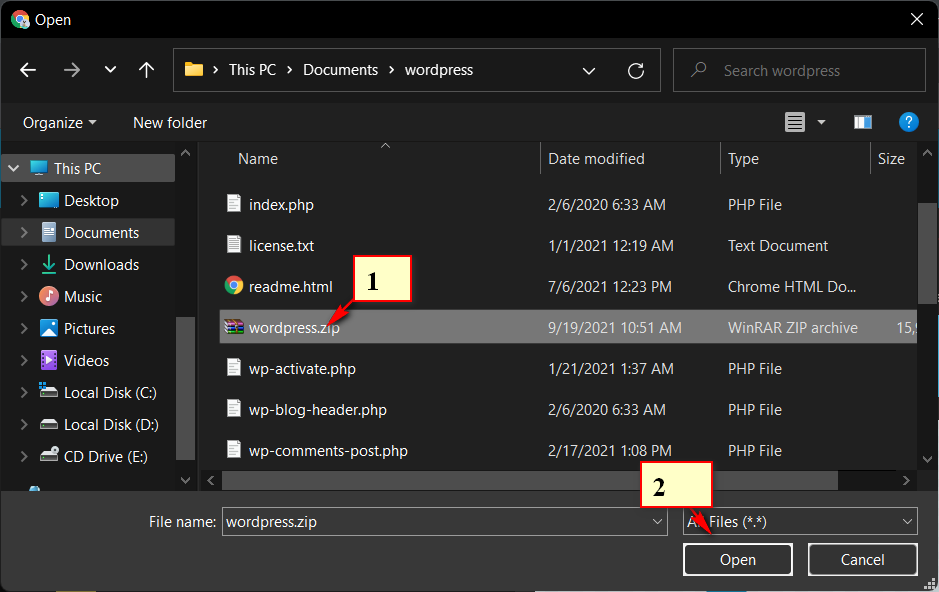Click the file icon beside license.txt
Screen dimensions: 939x592
234,244
